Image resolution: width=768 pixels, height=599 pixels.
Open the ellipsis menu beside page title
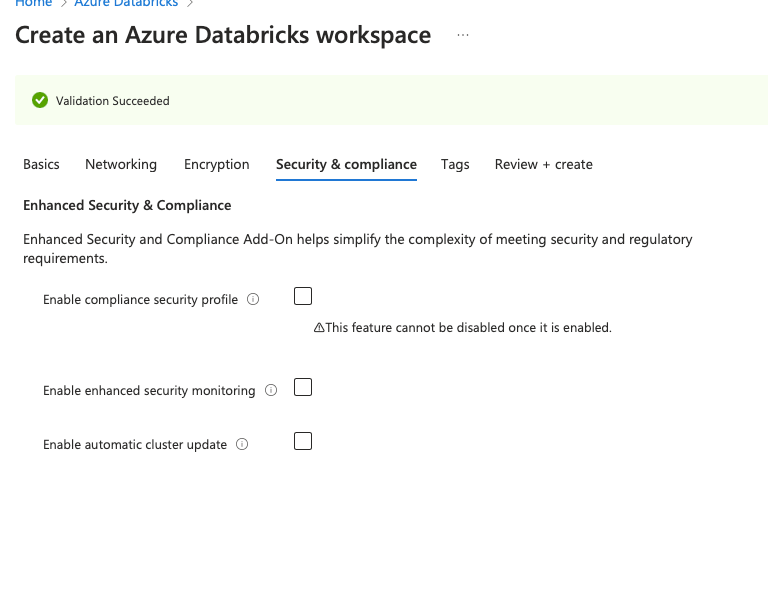point(462,36)
